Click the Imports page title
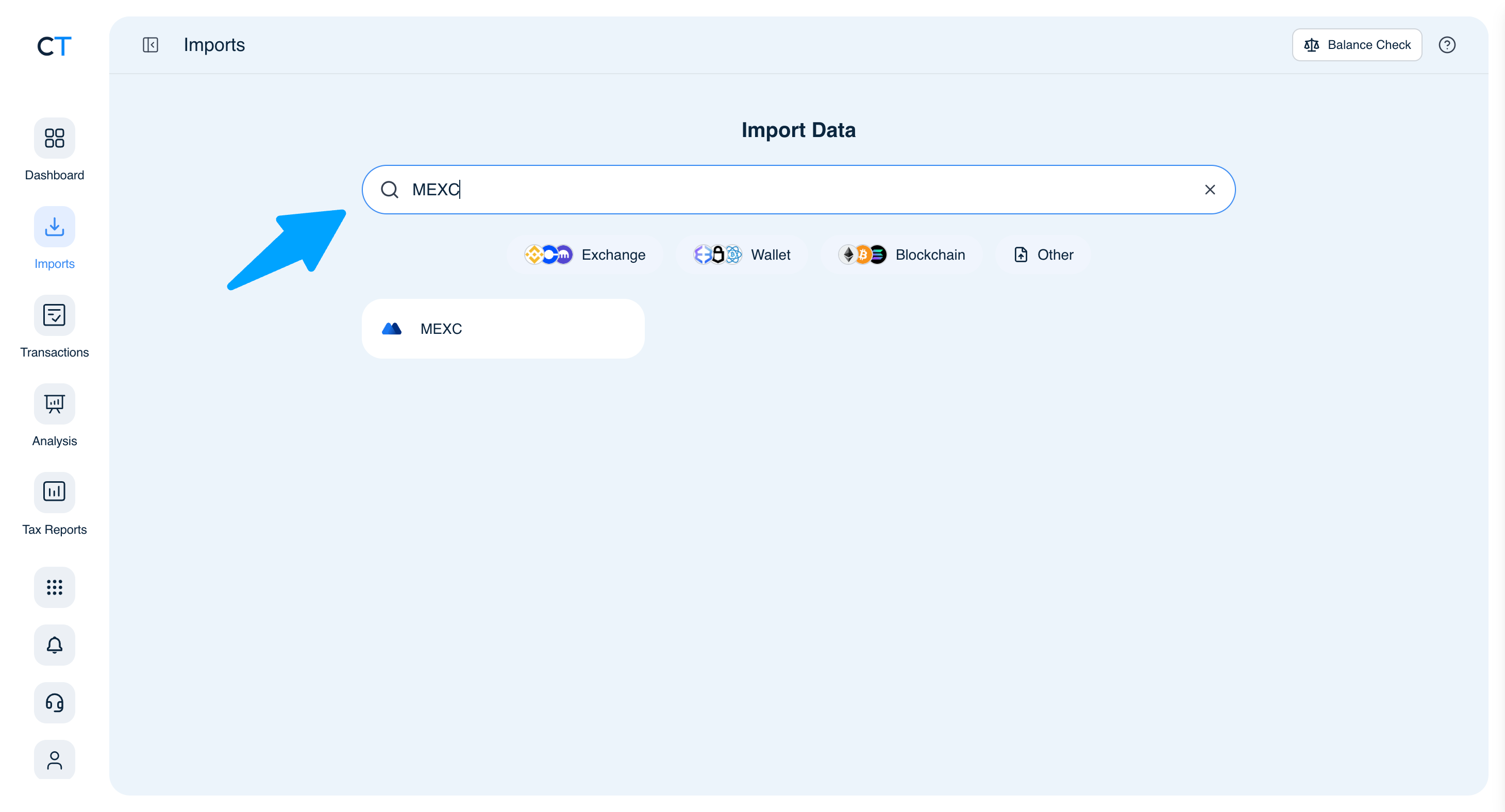The height and width of the screenshot is (812, 1505). pos(214,45)
